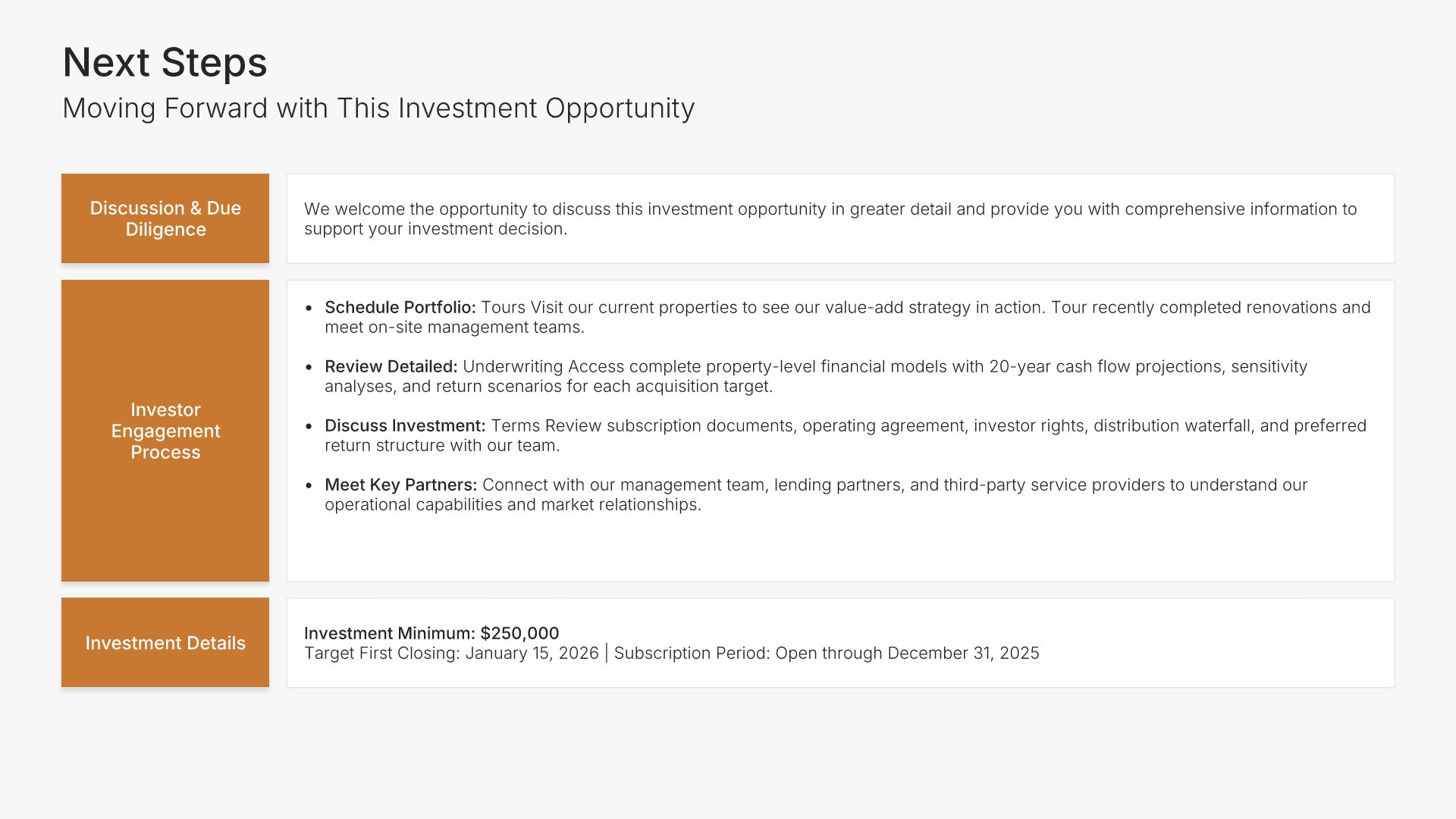Select the "Moving Forward with This Investment Opportunity" subtitle

click(378, 108)
